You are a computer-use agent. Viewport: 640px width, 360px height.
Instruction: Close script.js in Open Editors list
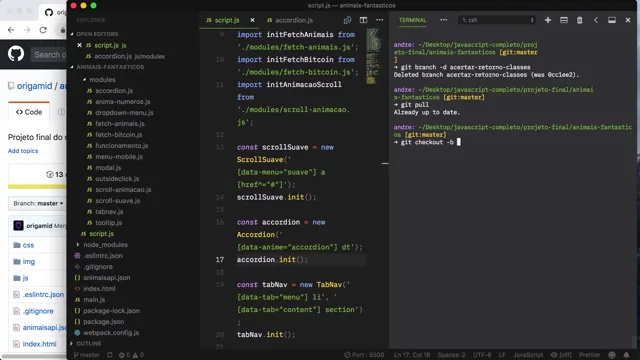tap(80, 45)
